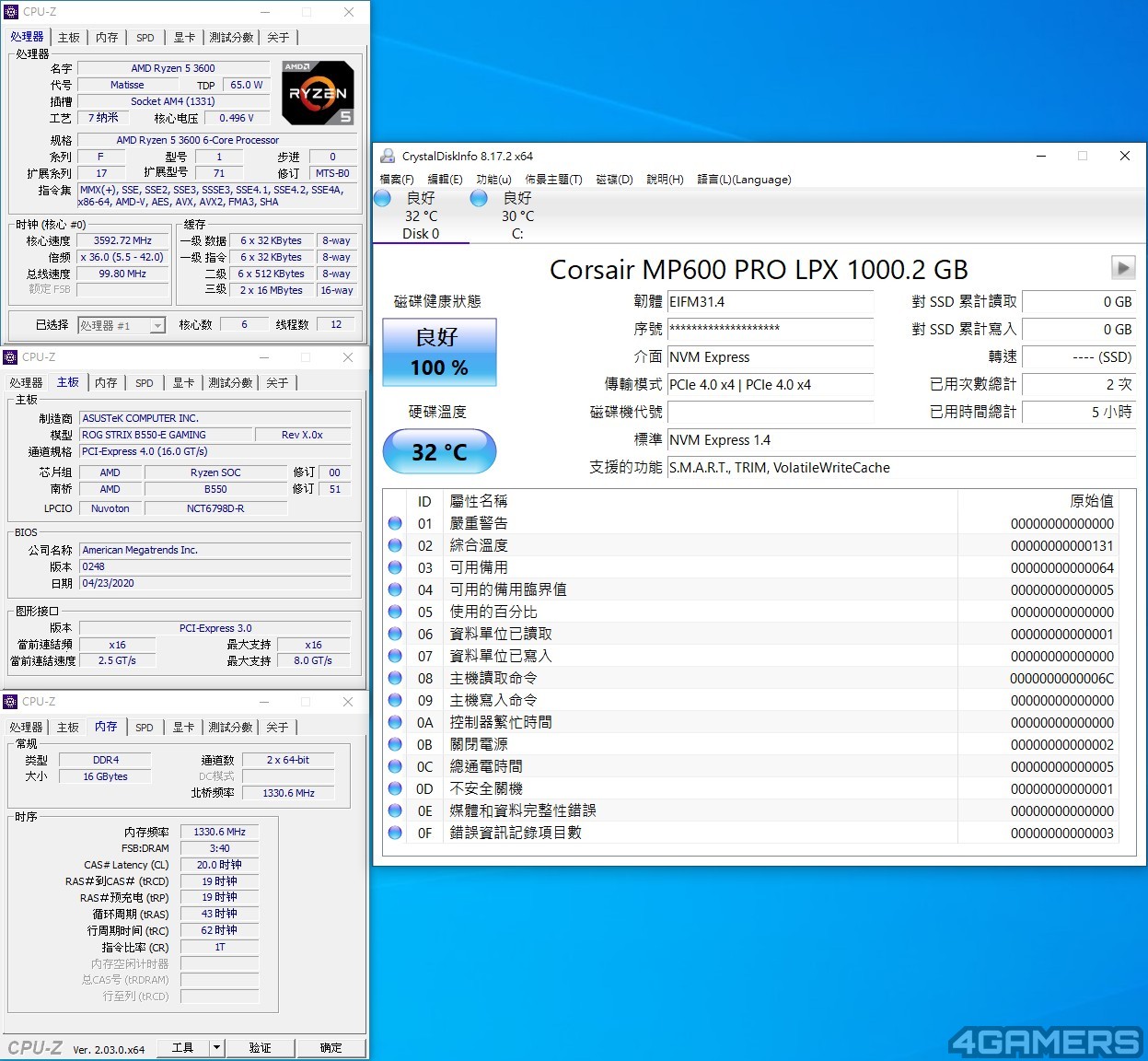This screenshot has height=1061, width=1148.
Task: Click the BIOS 版本 0248 field
Action: 215,566
